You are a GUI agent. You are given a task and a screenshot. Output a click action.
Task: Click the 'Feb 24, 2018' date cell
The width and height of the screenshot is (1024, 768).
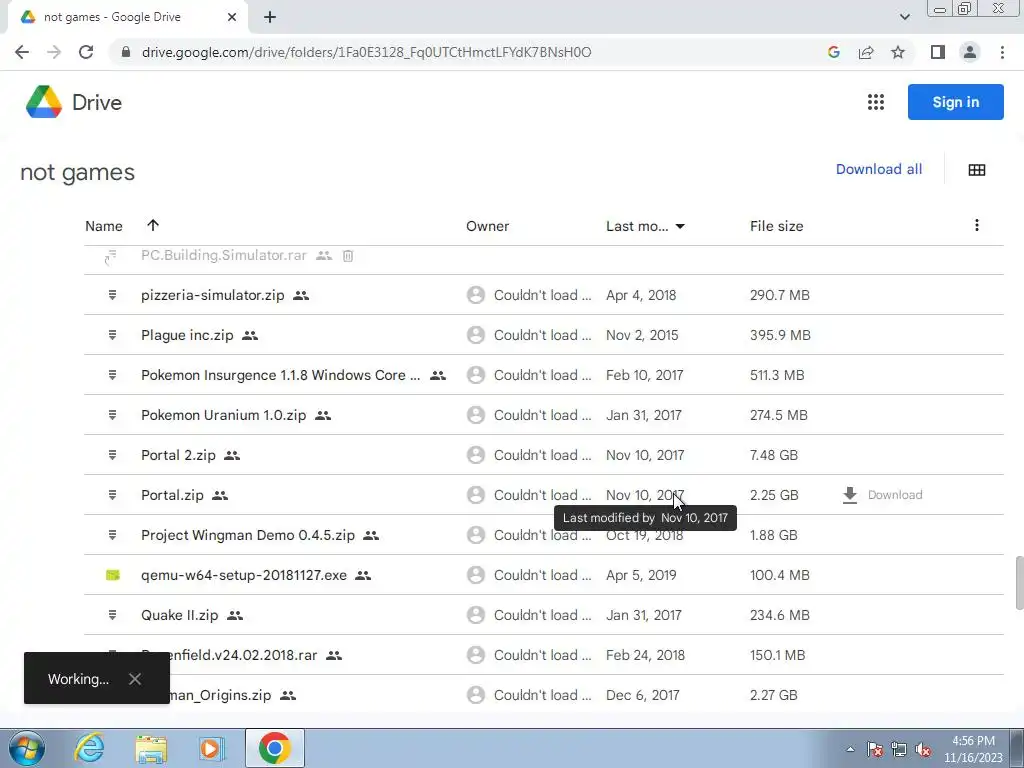point(645,655)
